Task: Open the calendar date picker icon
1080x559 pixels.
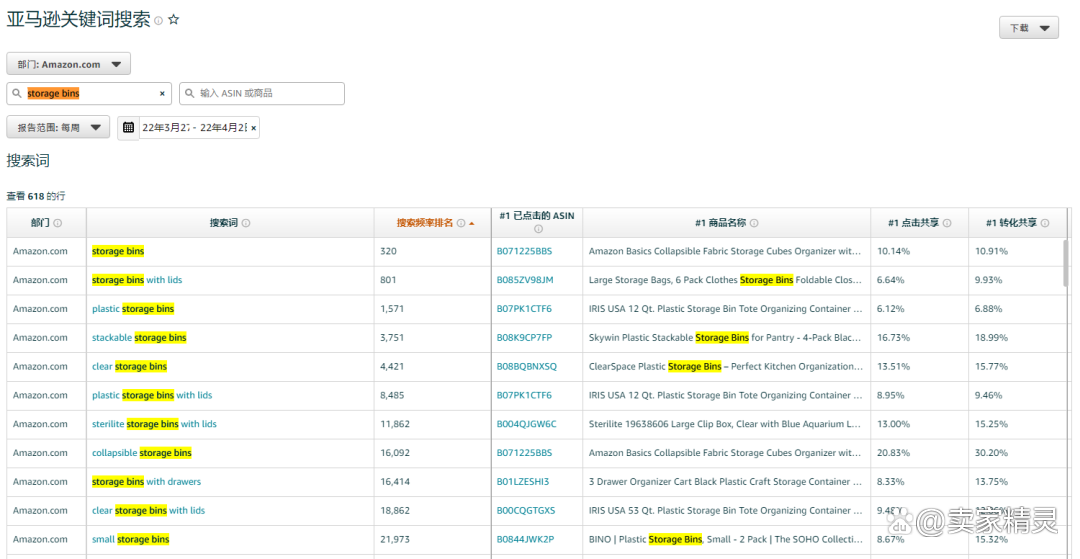Action: 128,127
